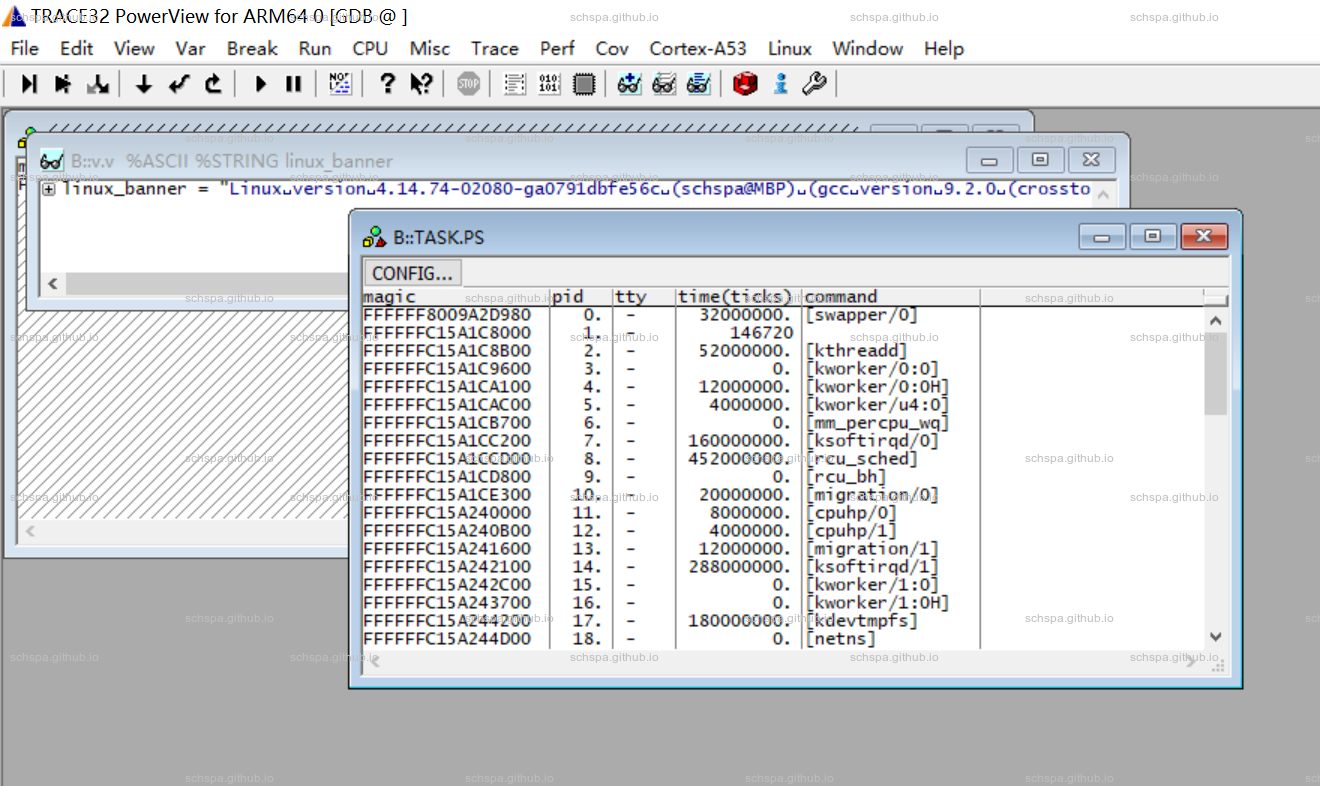This screenshot has height=786, width=1320.
Task: Open the breakpoint list icon
Action: coord(513,84)
